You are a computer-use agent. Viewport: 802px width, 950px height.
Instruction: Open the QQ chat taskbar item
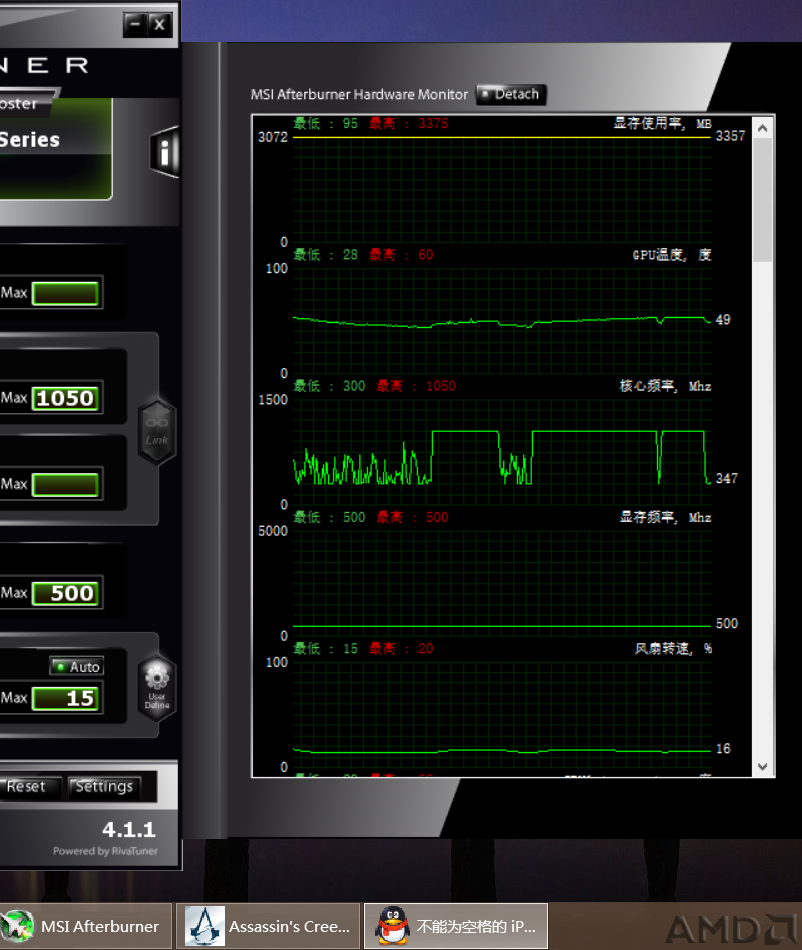point(456,926)
